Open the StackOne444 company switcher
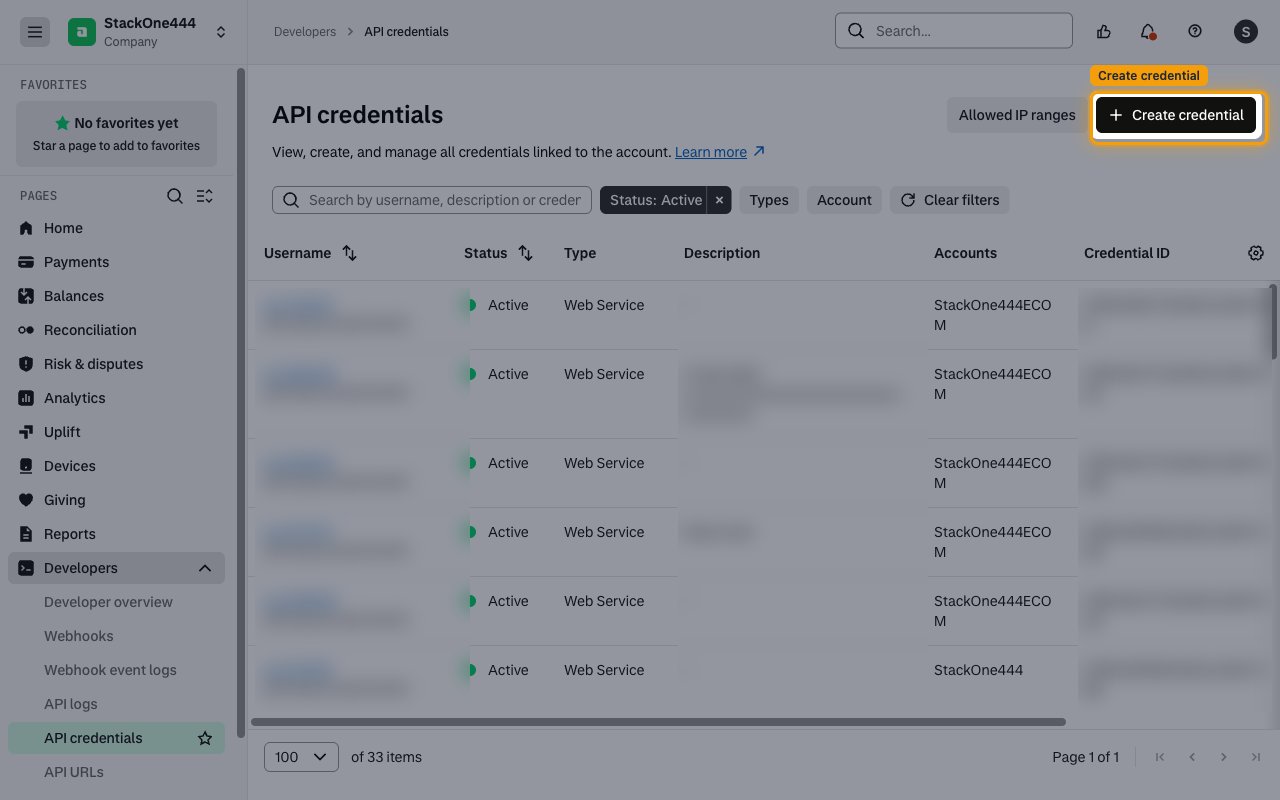The width and height of the screenshot is (1280, 800). [x=148, y=32]
